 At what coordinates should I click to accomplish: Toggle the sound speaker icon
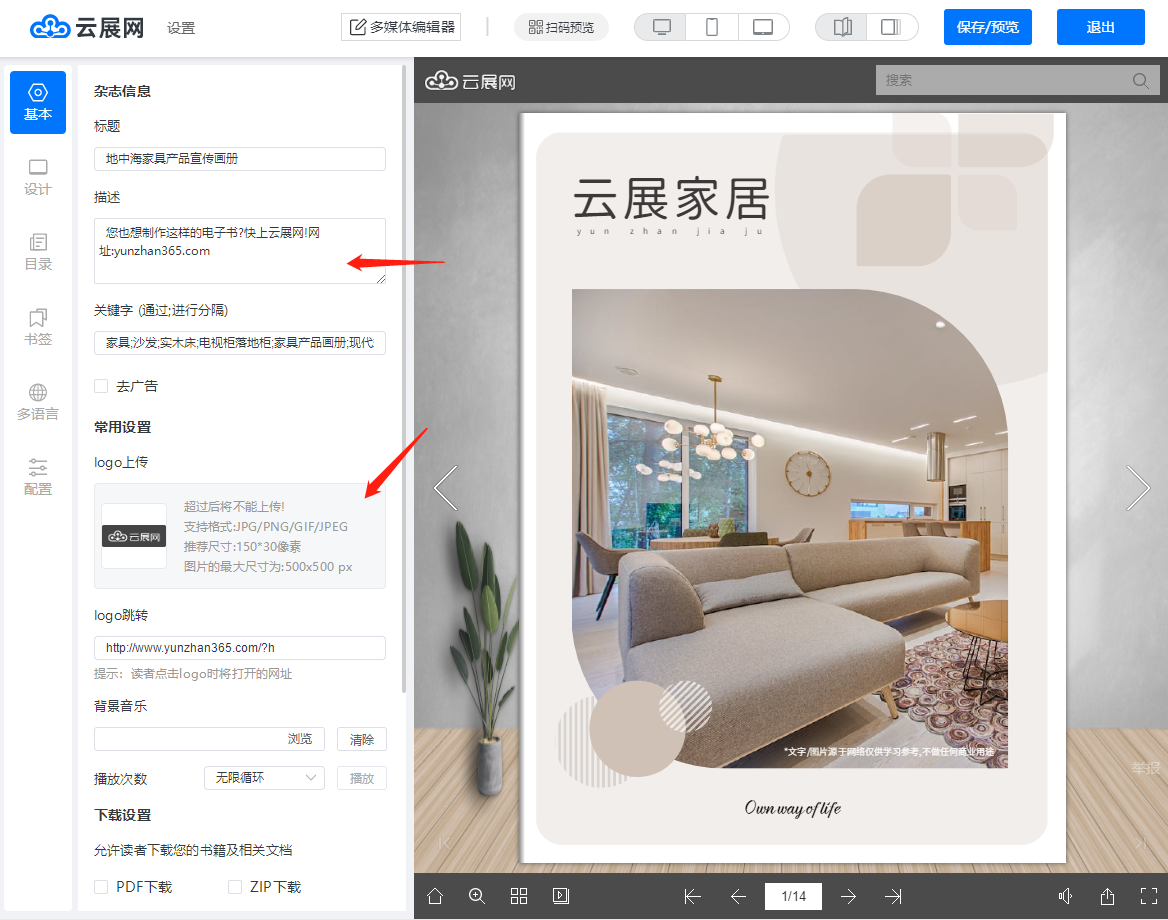(1066, 896)
